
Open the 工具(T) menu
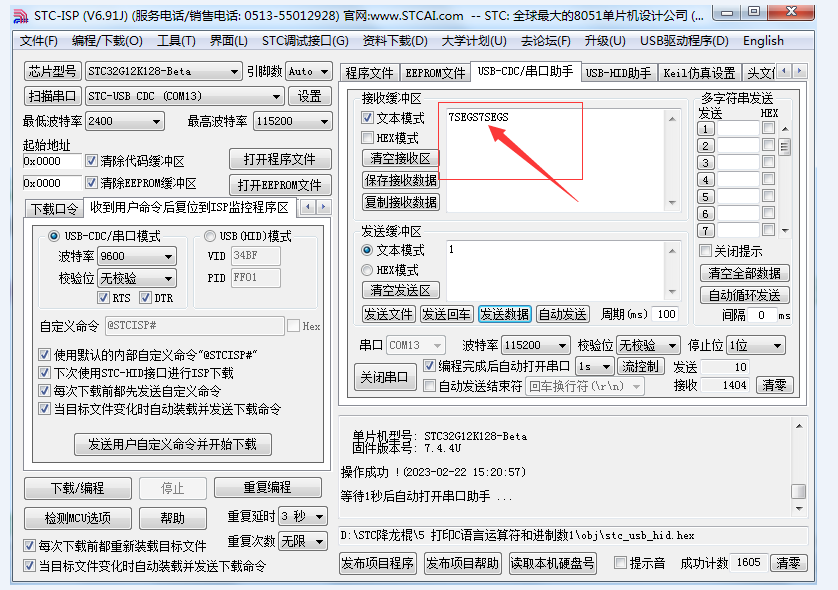click(176, 41)
